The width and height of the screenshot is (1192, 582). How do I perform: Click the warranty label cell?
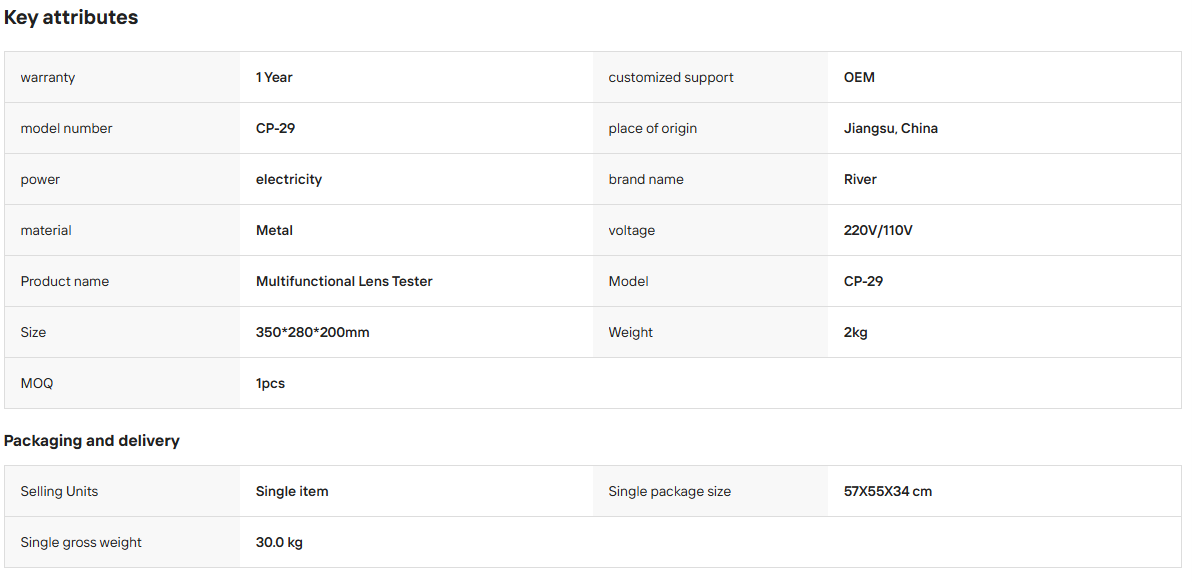[x=122, y=77]
